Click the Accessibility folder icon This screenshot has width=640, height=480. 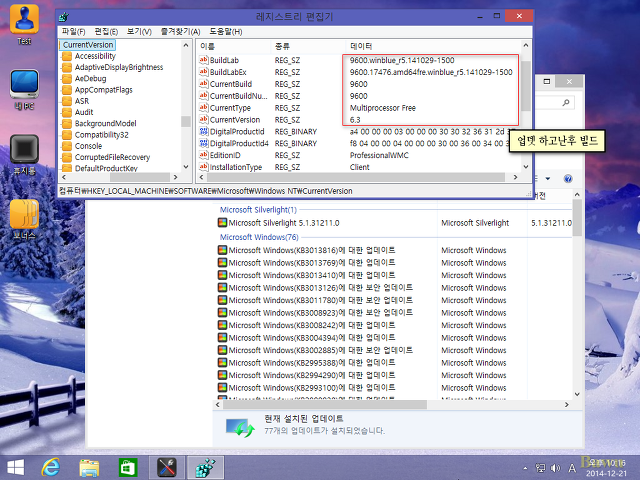tap(67, 56)
